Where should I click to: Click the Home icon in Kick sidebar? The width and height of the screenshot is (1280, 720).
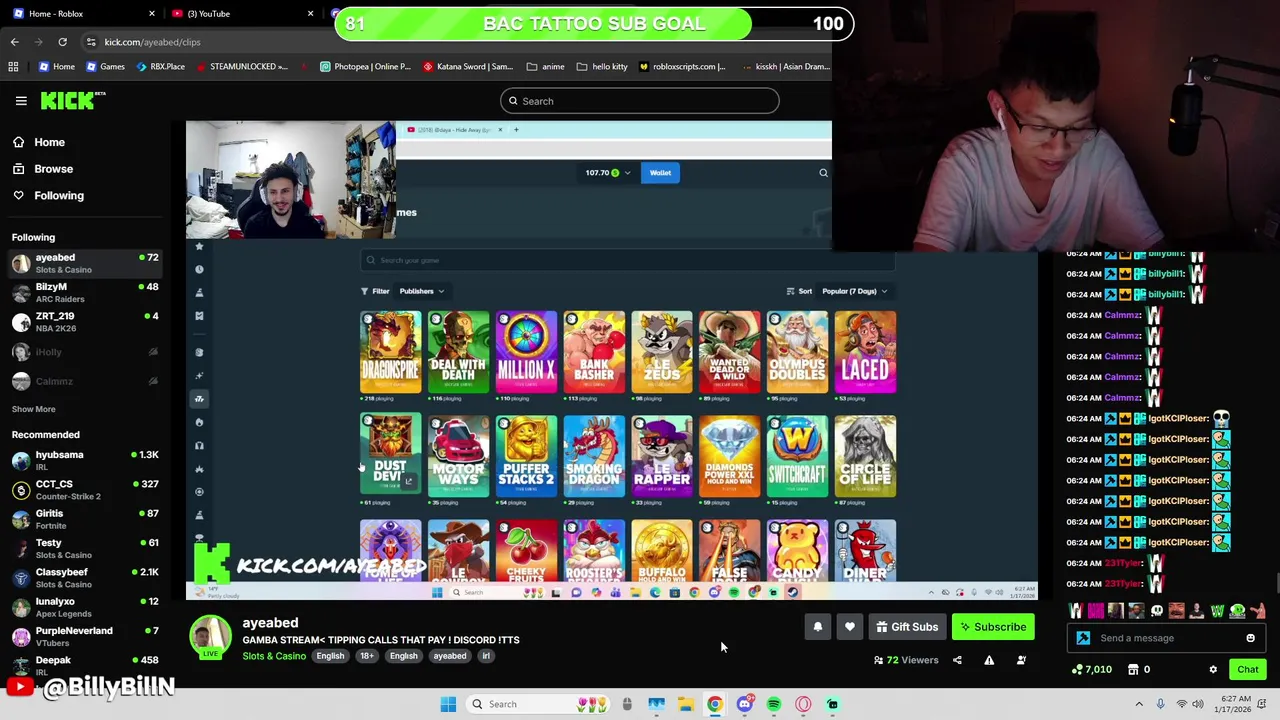pos(18,143)
